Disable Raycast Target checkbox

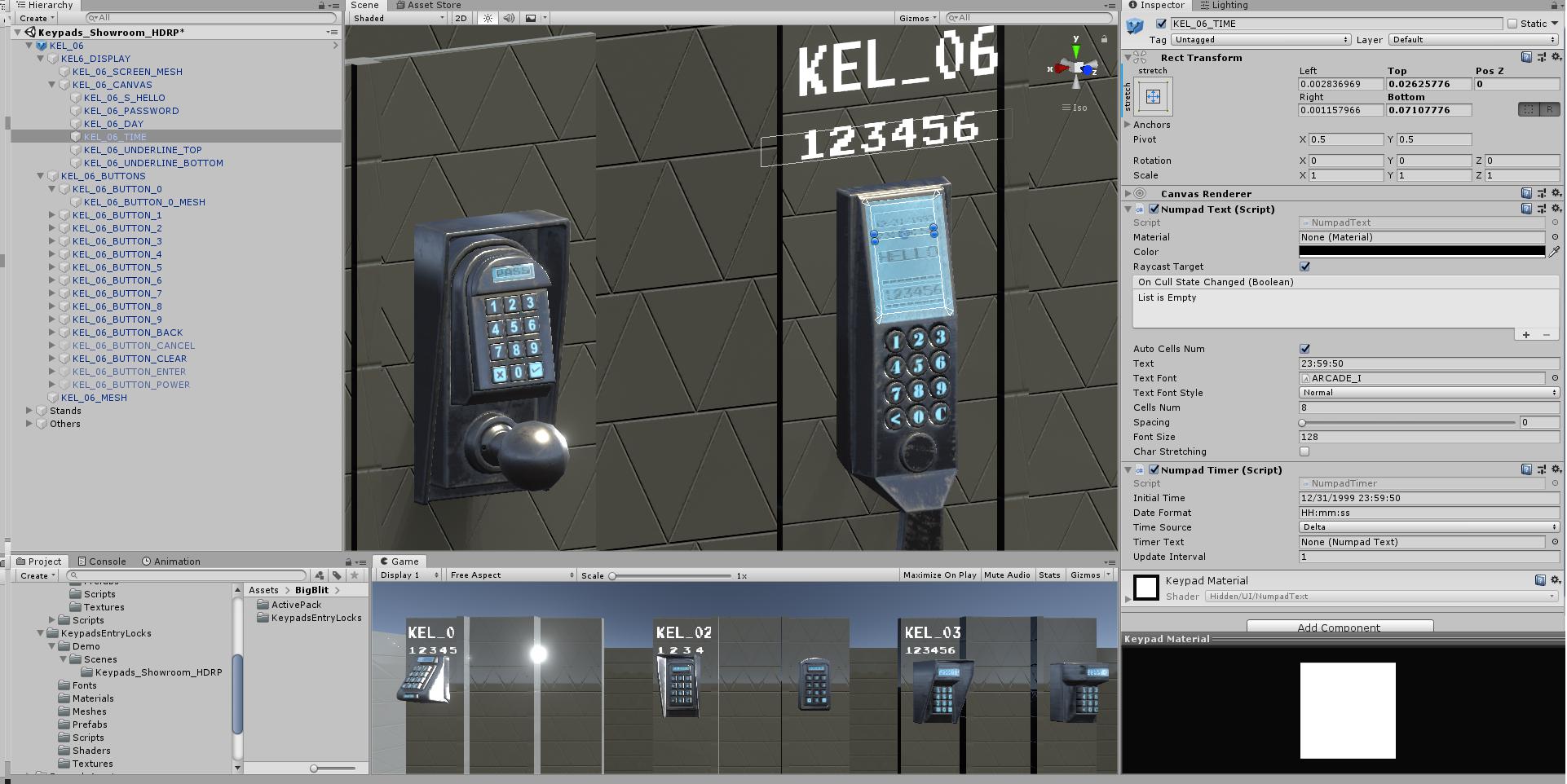coord(1304,266)
